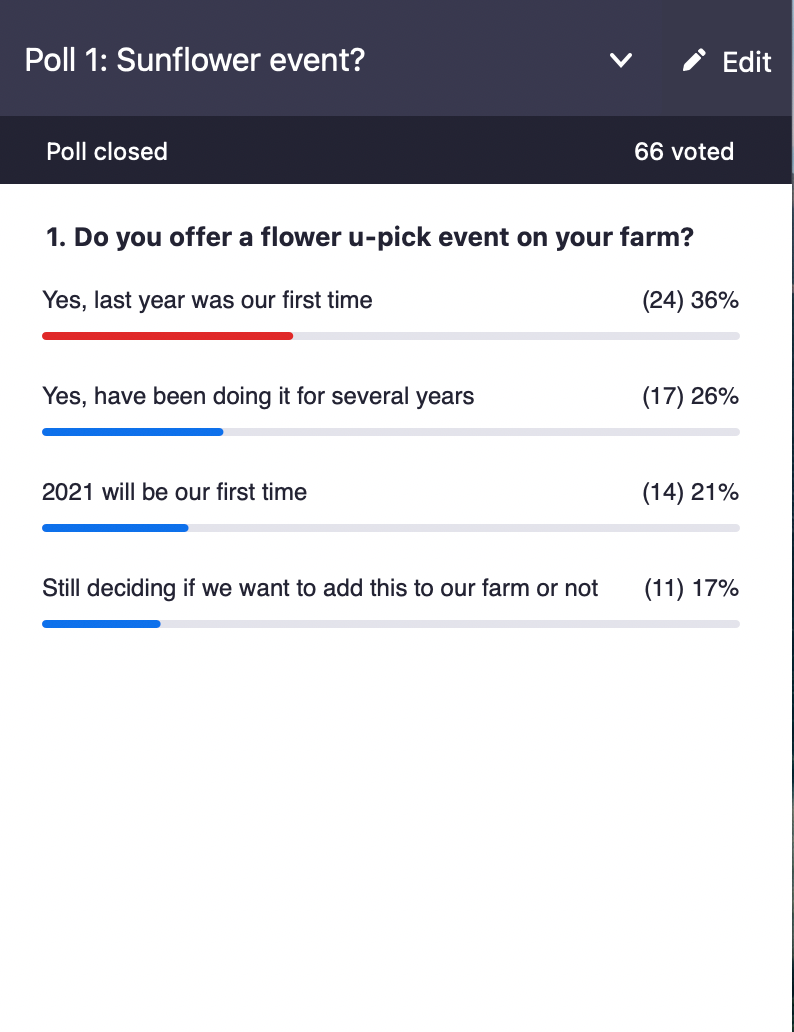Viewport: 794px width, 1032px height.
Task: Click the '(24) 36%' result value
Action: [691, 300]
